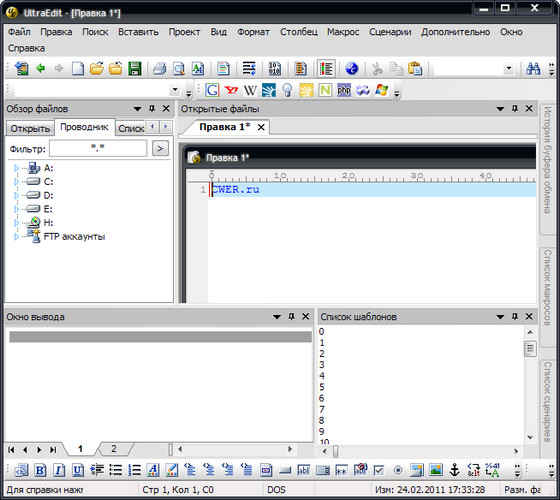Click the Copy icon in toolbar
Screen dimensions: 560x500
396,69
